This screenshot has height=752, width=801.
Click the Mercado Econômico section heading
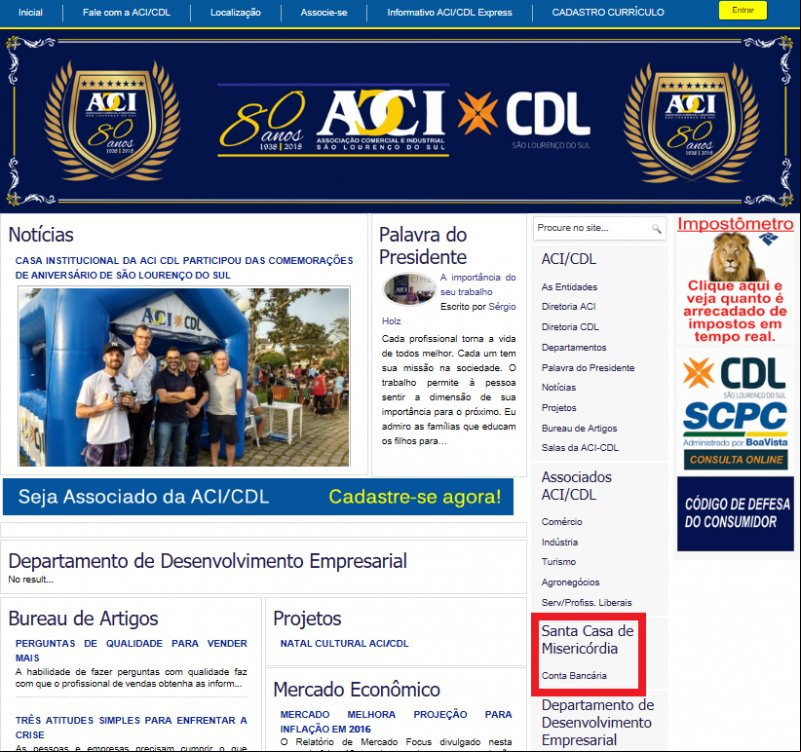pyautogui.click(x=357, y=690)
